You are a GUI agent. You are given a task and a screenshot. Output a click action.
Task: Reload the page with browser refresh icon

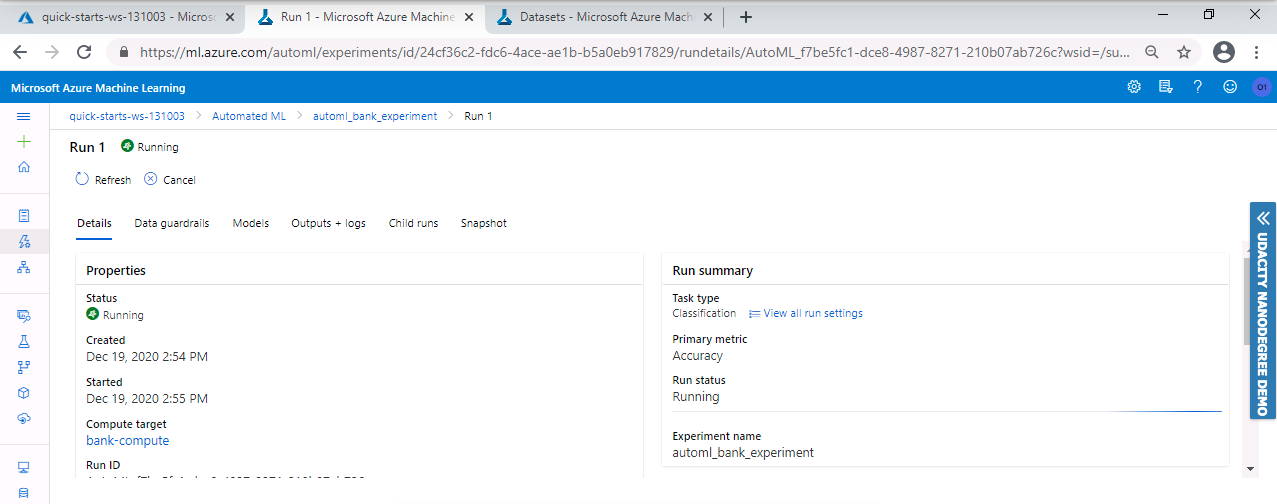pos(84,52)
